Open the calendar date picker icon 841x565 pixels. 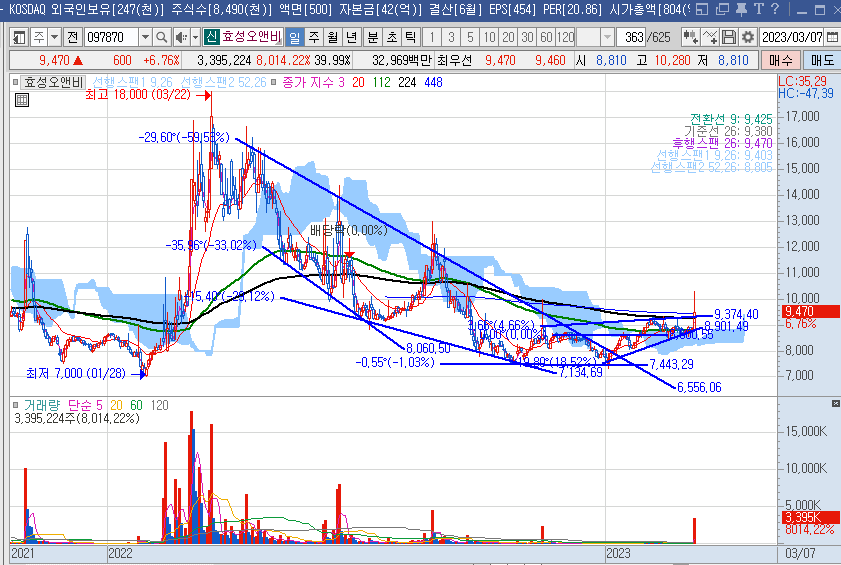(832, 37)
